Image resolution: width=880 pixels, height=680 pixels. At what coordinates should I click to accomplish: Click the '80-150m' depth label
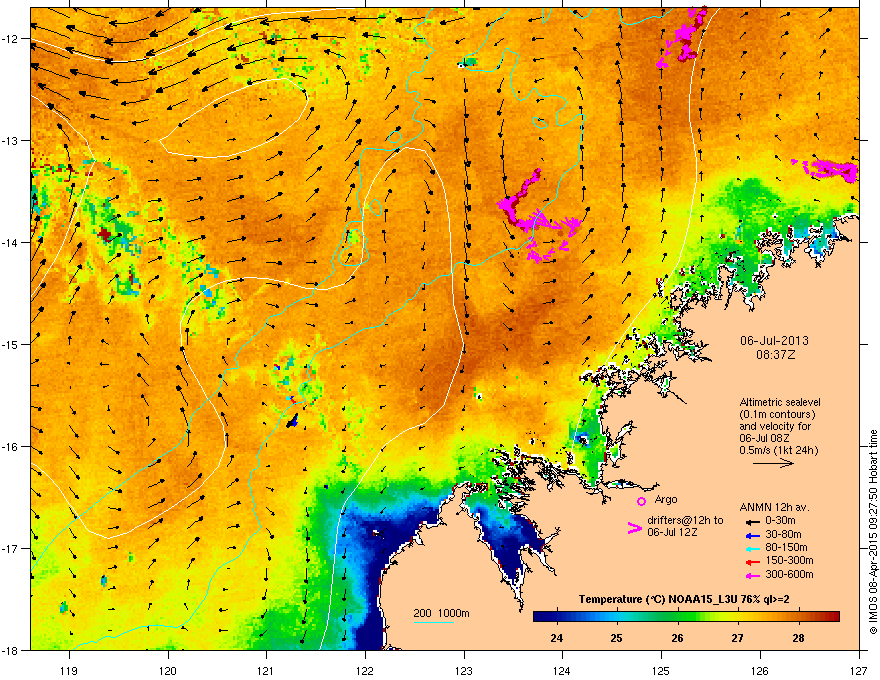(786, 547)
